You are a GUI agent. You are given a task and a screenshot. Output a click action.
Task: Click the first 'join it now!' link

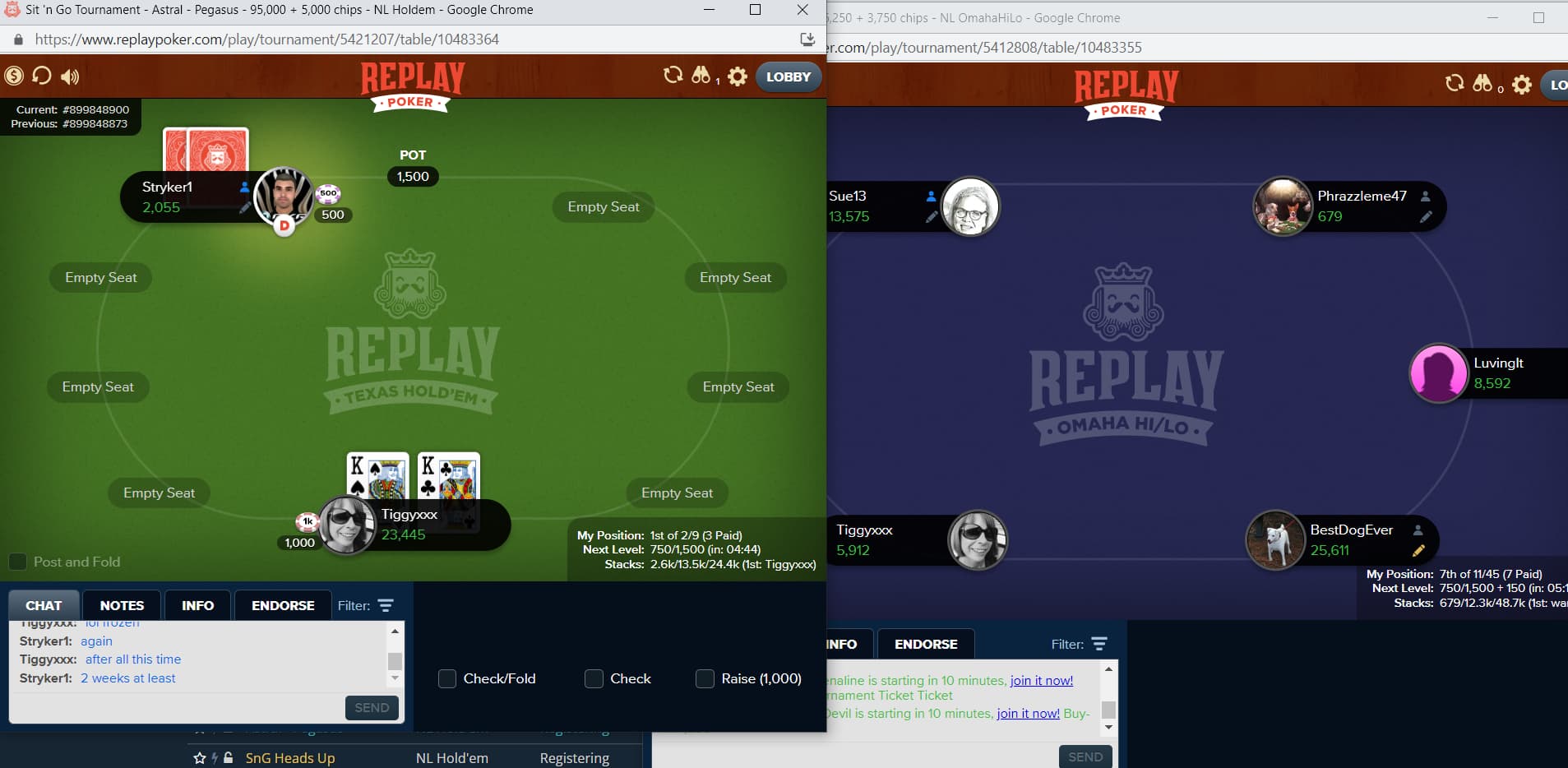point(1041,680)
